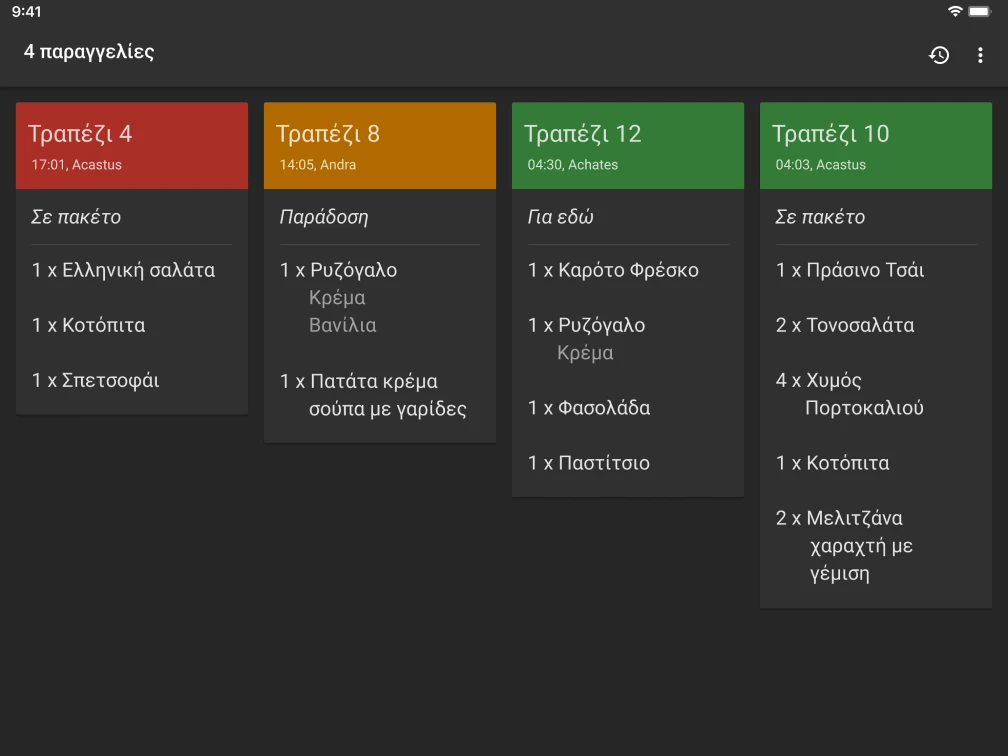The height and width of the screenshot is (756, 1008).
Task: Tap the 4 παραγγελίες title
Action: tap(89, 52)
